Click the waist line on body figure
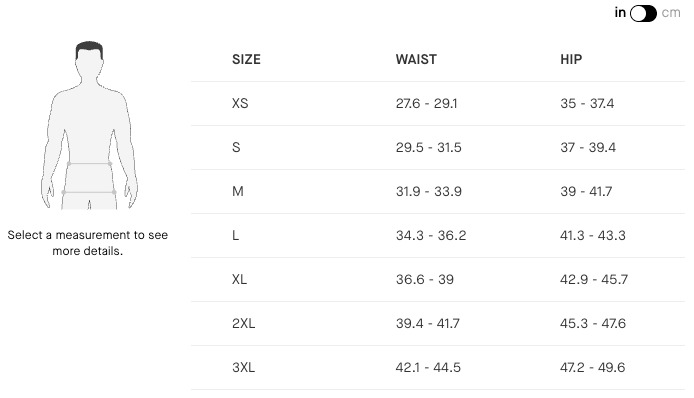The height and width of the screenshot is (398, 694). click(89, 164)
